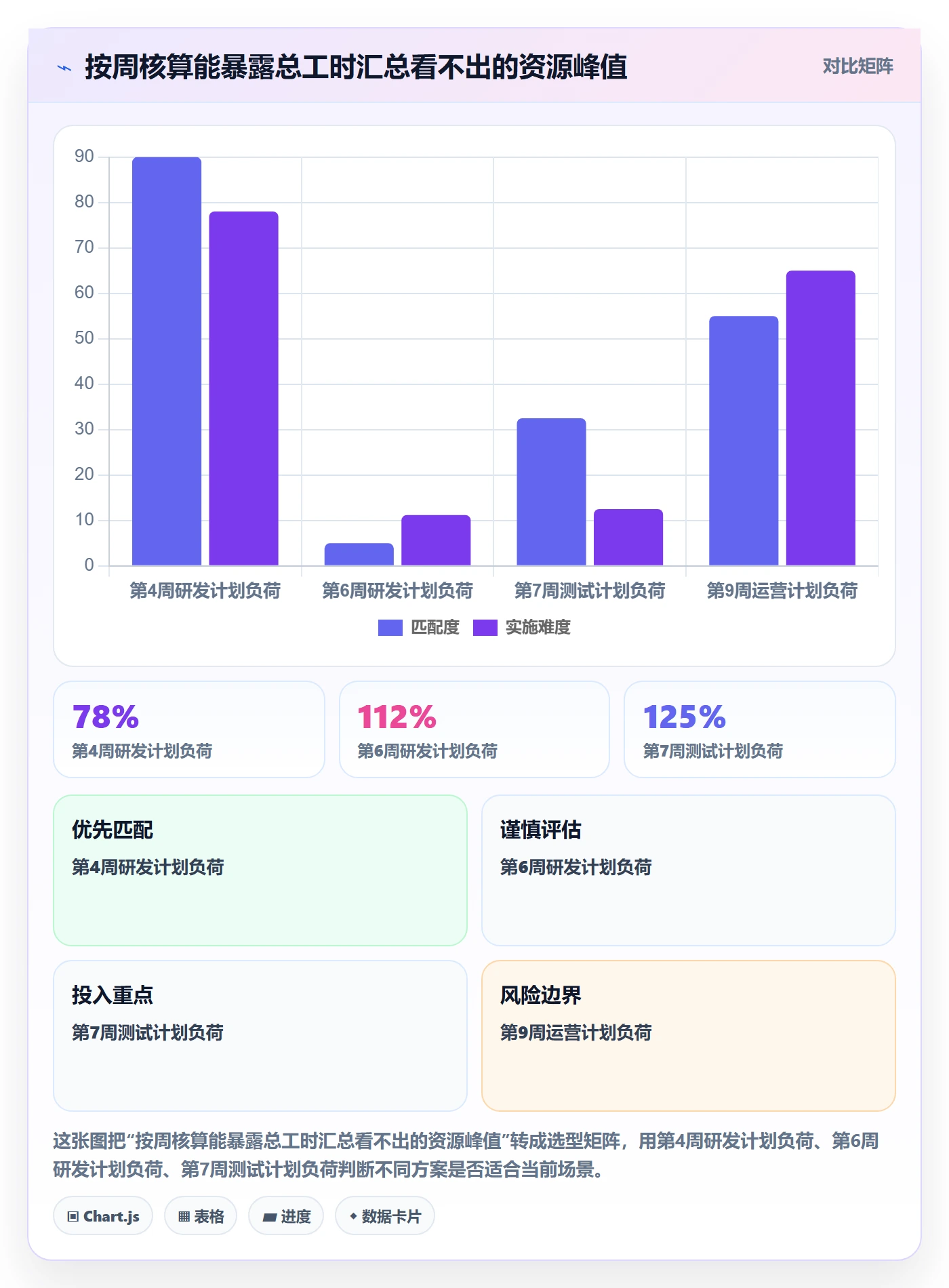Select the 风险边界 quadrant card

coord(689,1036)
